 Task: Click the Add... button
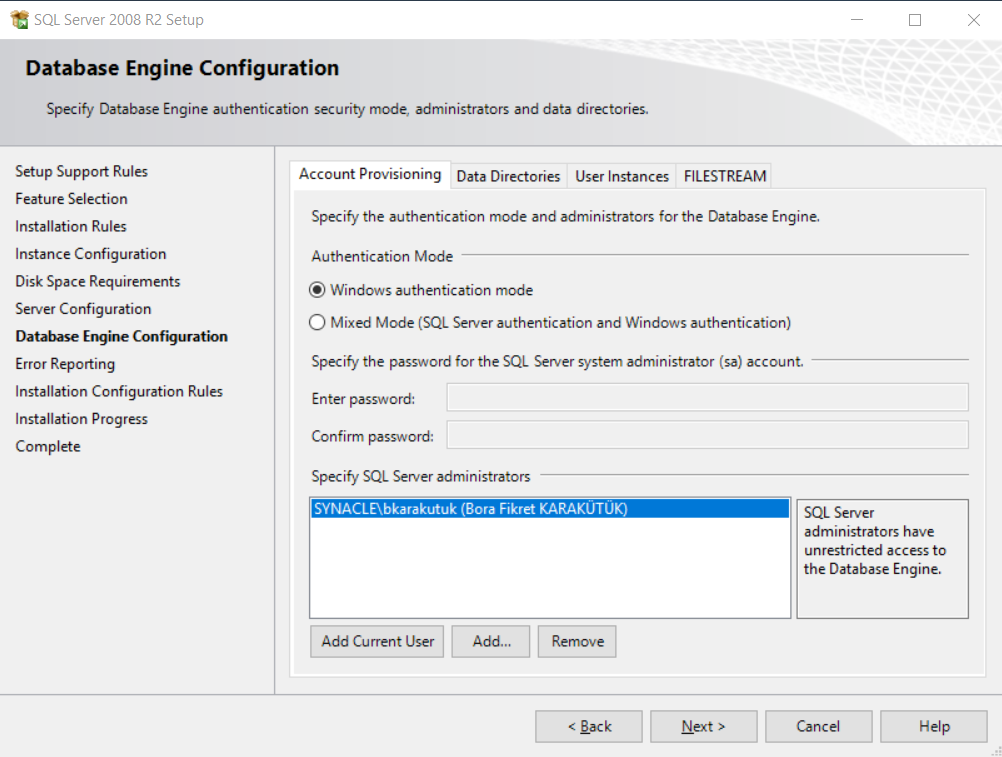coord(491,641)
